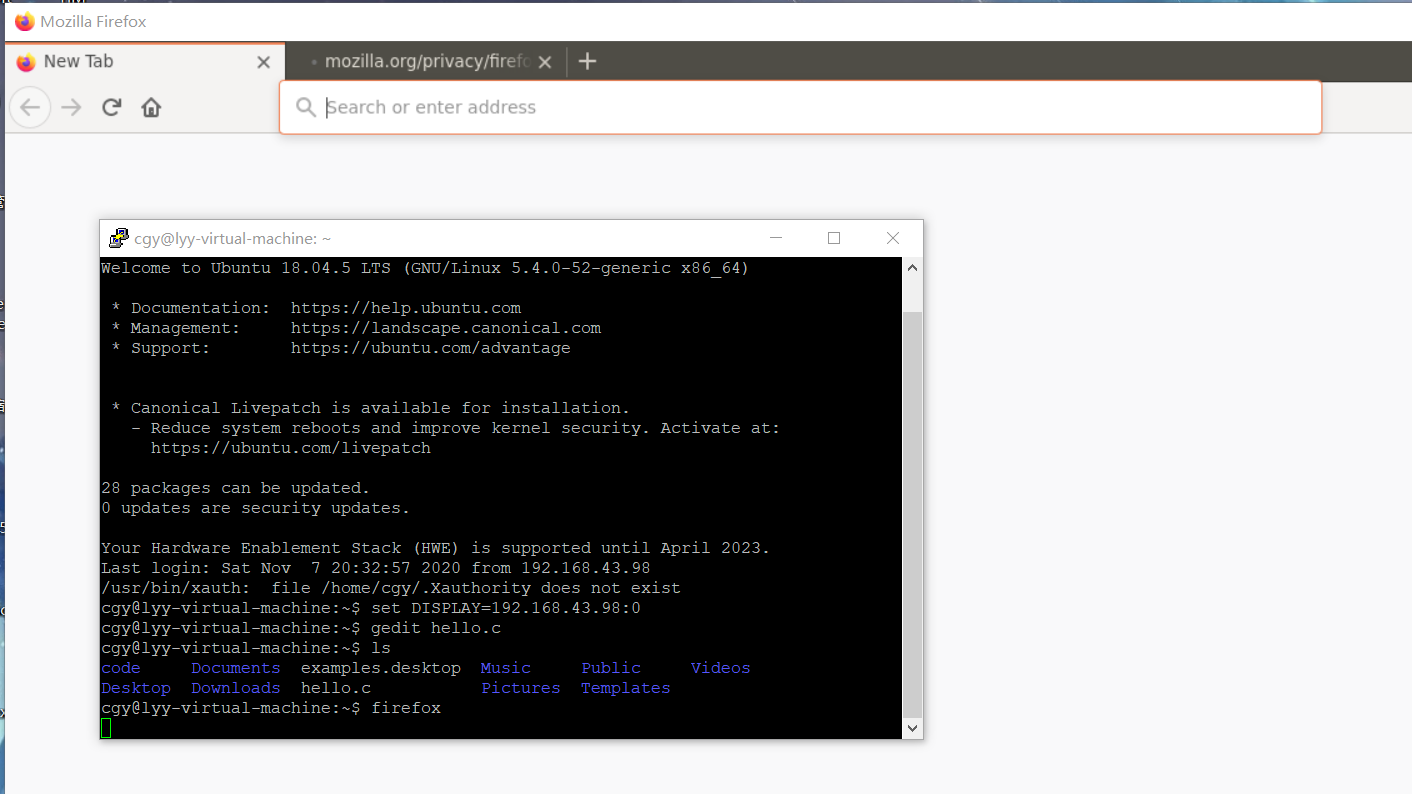Click 'Pictures' directory in ls output
The image size is (1412, 794).
(521, 688)
